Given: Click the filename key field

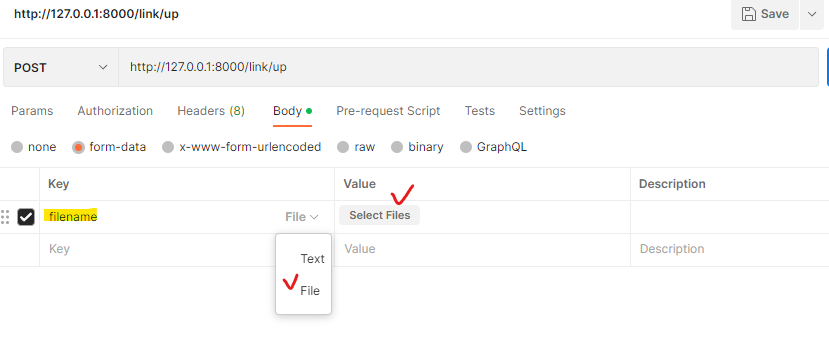Looking at the screenshot, I should pyautogui.click(x=73, y=217).
